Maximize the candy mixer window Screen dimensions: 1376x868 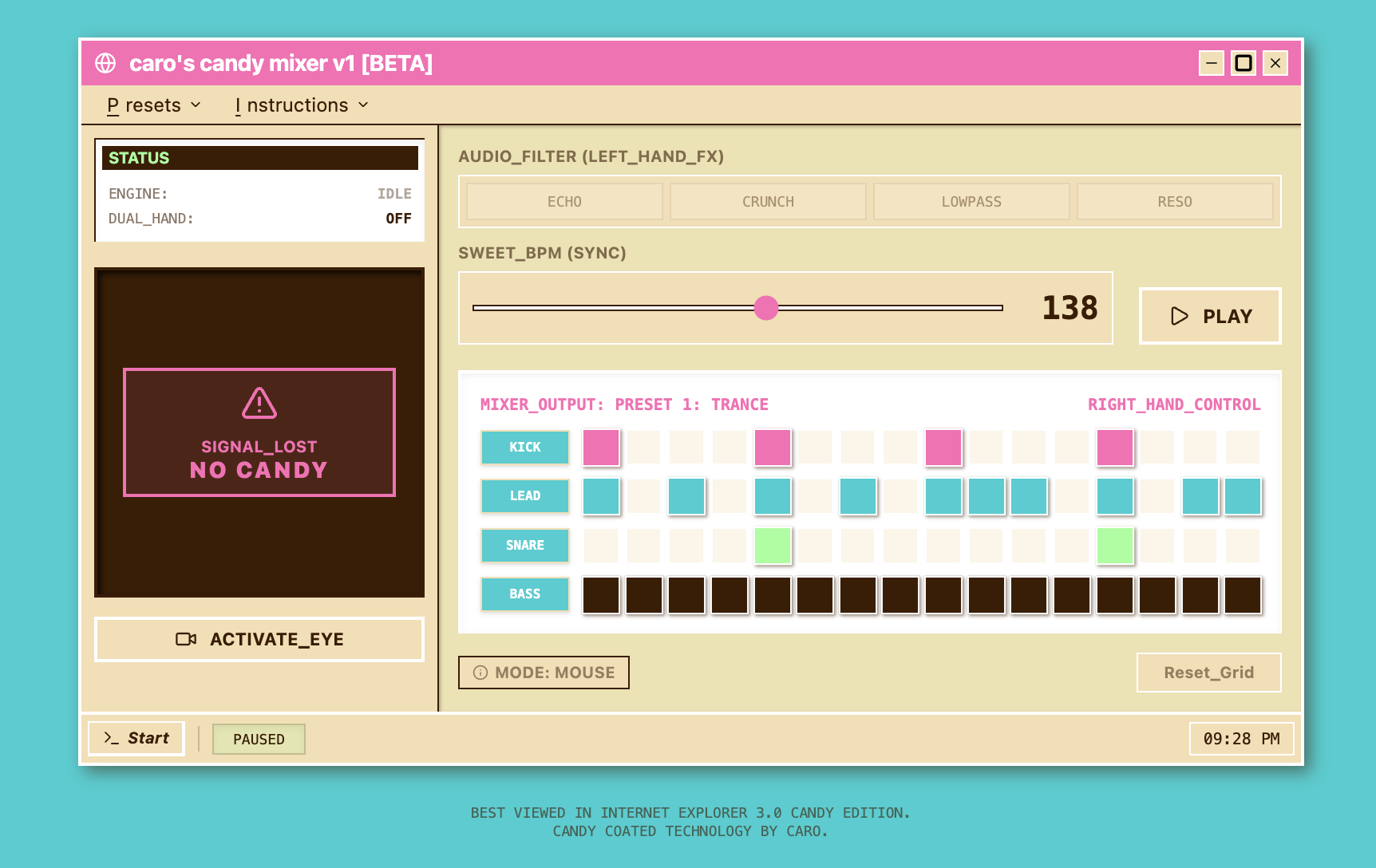[1243, 63]
